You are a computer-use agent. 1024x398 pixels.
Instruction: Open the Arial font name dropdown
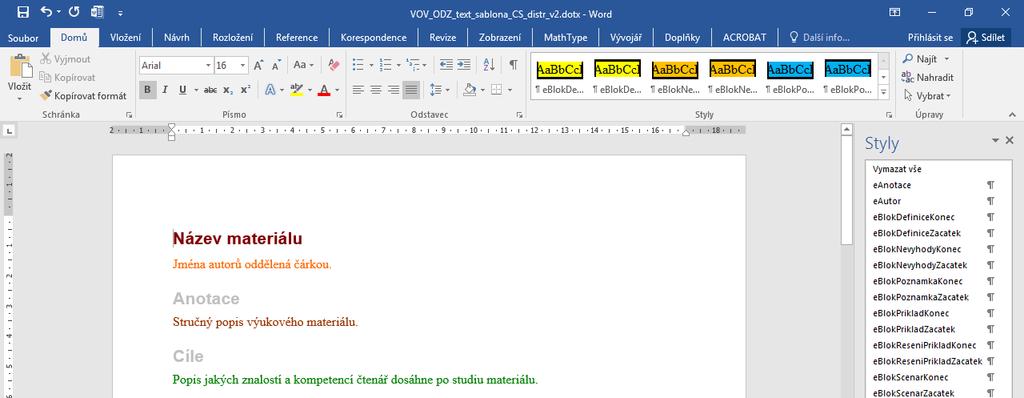tap(208, 65)
